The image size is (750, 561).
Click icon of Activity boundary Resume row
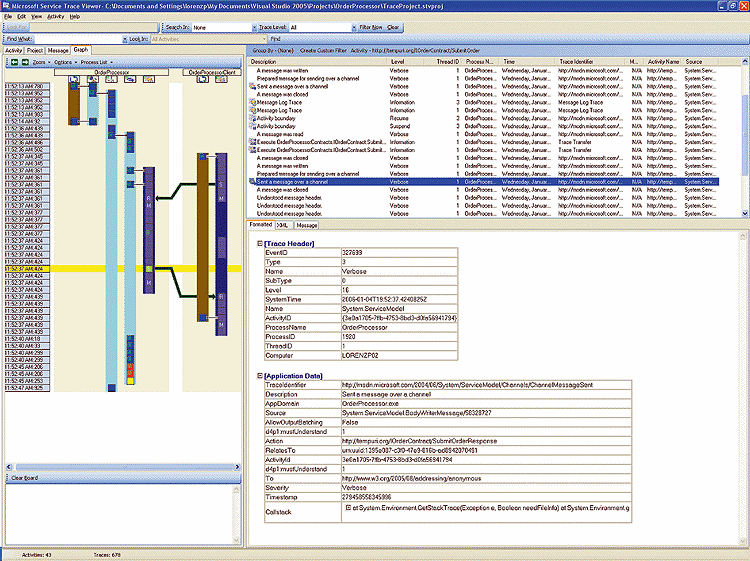pos(252,118)
